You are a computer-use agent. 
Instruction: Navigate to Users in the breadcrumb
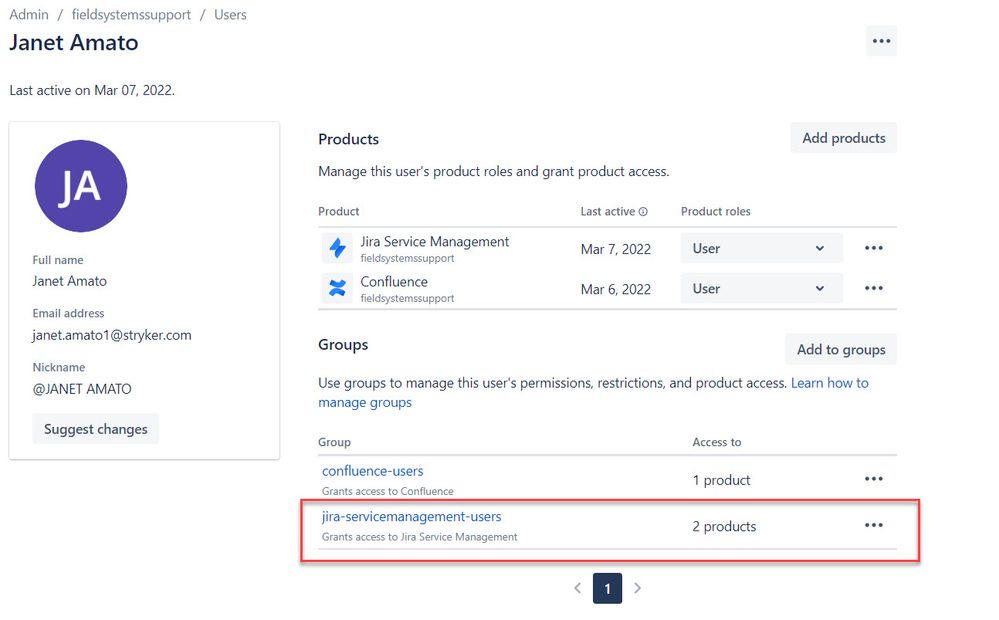pyautogui.click(x=230, y=15)
